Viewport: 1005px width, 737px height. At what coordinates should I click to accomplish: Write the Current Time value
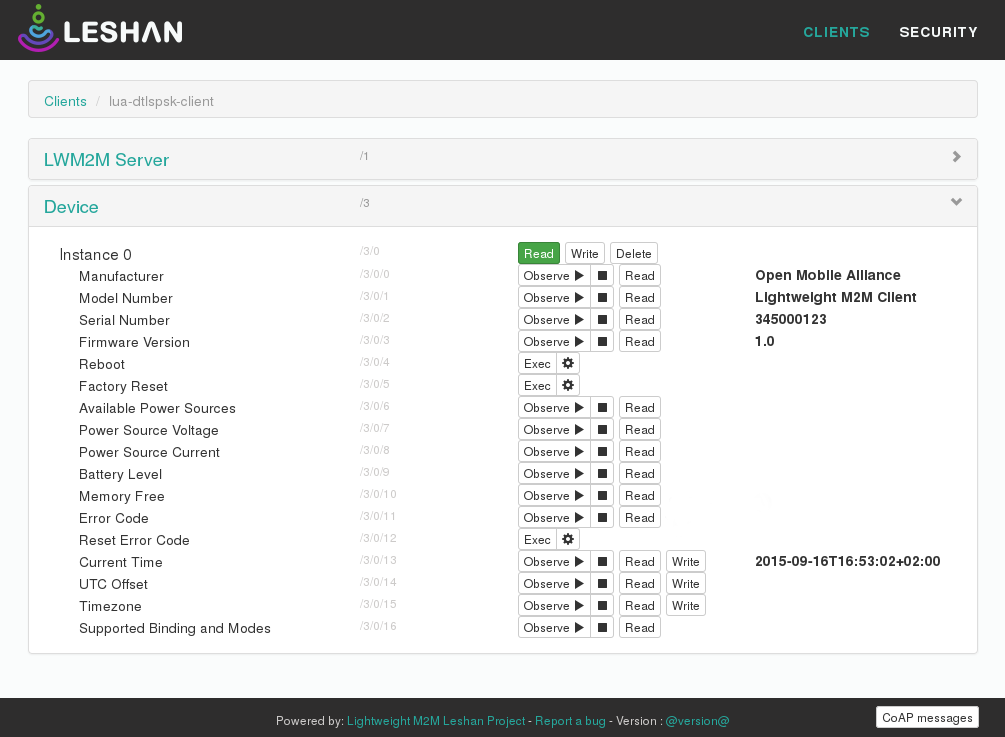(x=685, y=561)
